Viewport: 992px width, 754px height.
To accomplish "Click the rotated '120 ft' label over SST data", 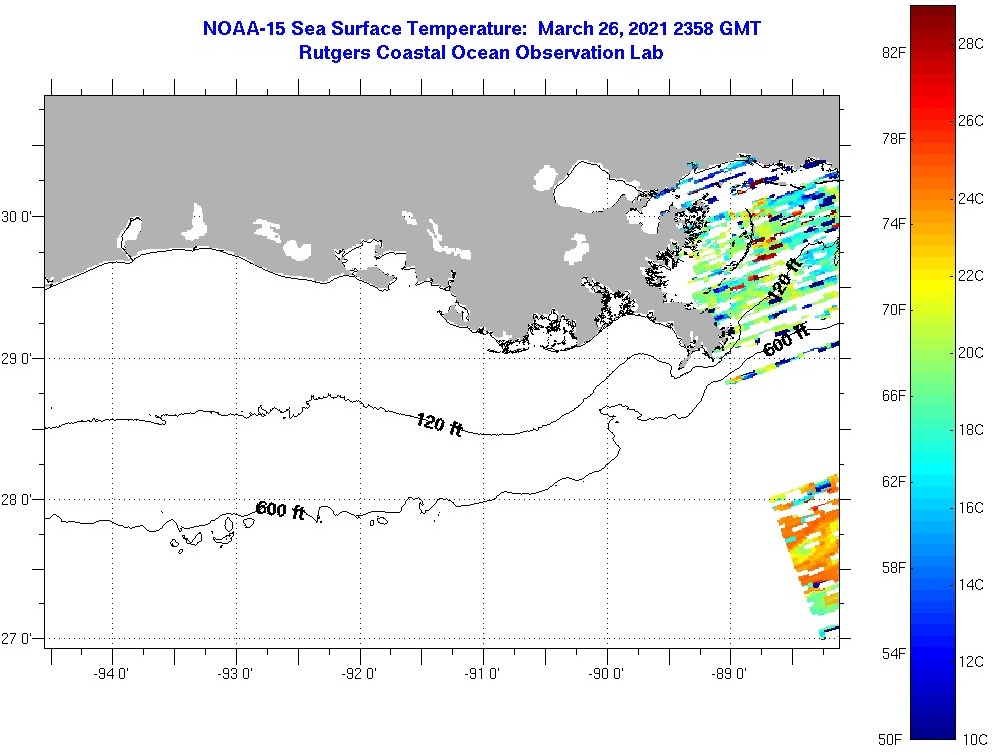I will [784, 280].
